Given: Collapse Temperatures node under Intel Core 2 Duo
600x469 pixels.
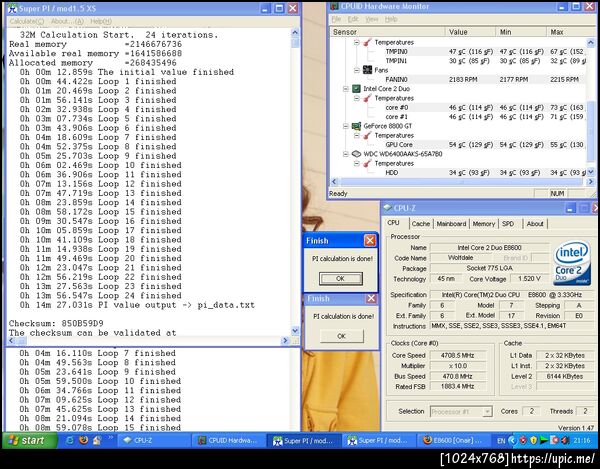Looking at the screenshot, I should 357,98.
